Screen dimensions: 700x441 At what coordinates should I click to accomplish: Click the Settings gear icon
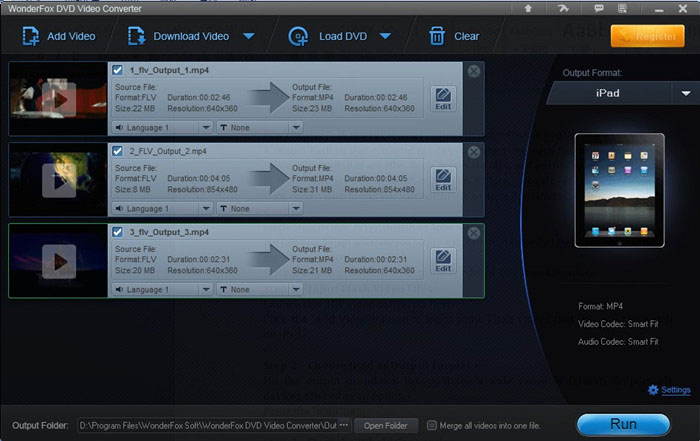[x=653, y=390]
